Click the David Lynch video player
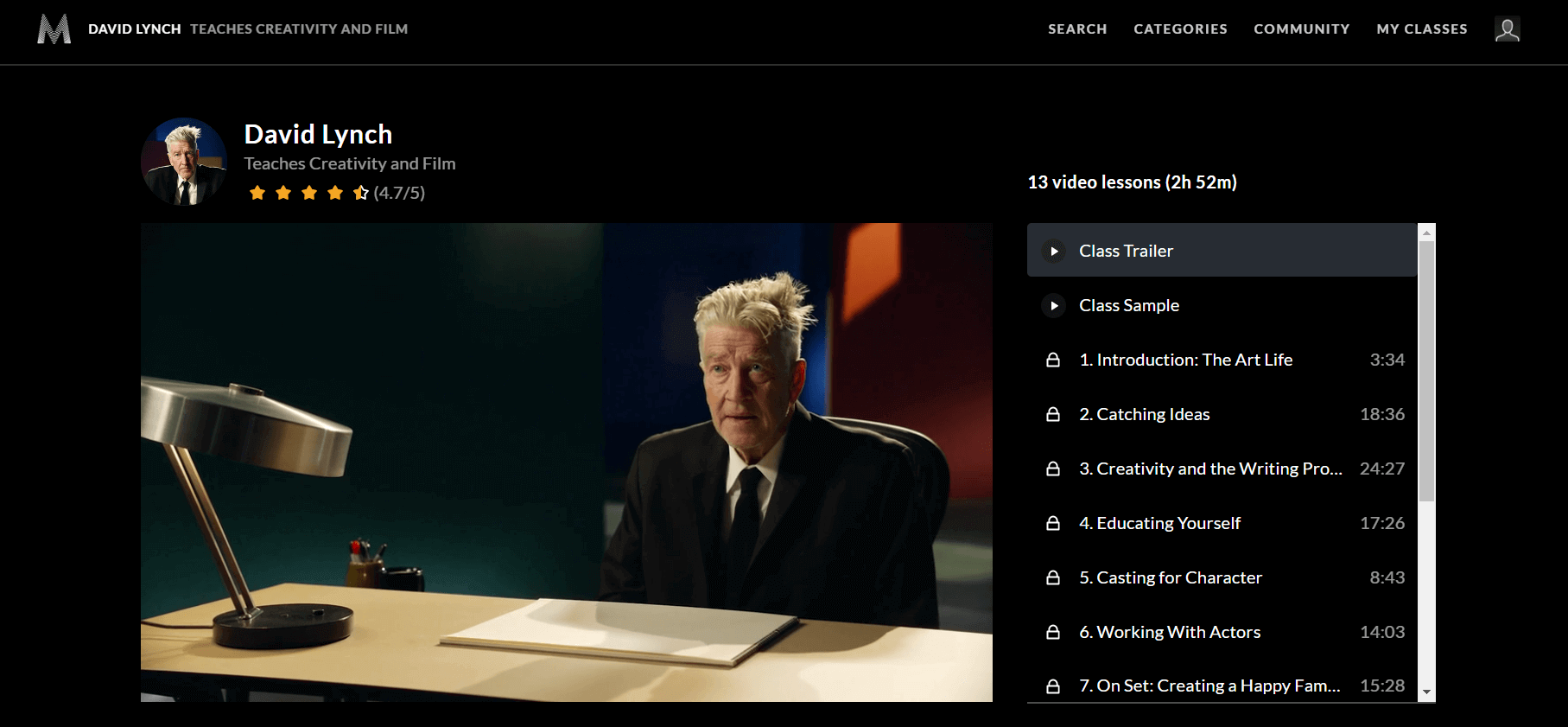Viewport: 1568px width, 727px height. 567,462
